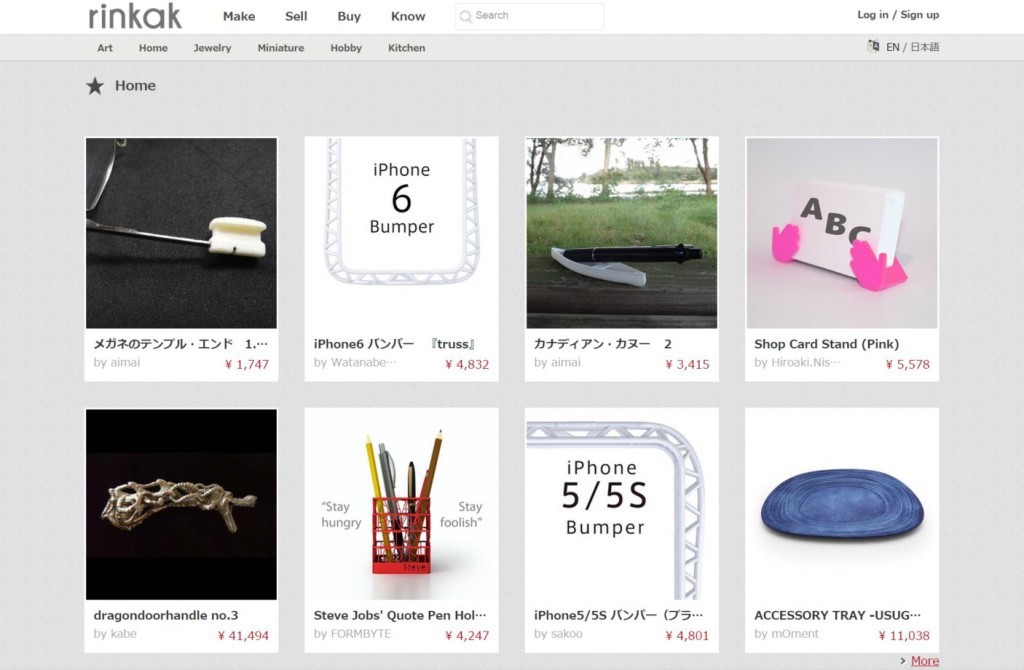Viewport: 1024px width, 670px height.
Task: Click the rinkak logo
Action: pos(135,16)
